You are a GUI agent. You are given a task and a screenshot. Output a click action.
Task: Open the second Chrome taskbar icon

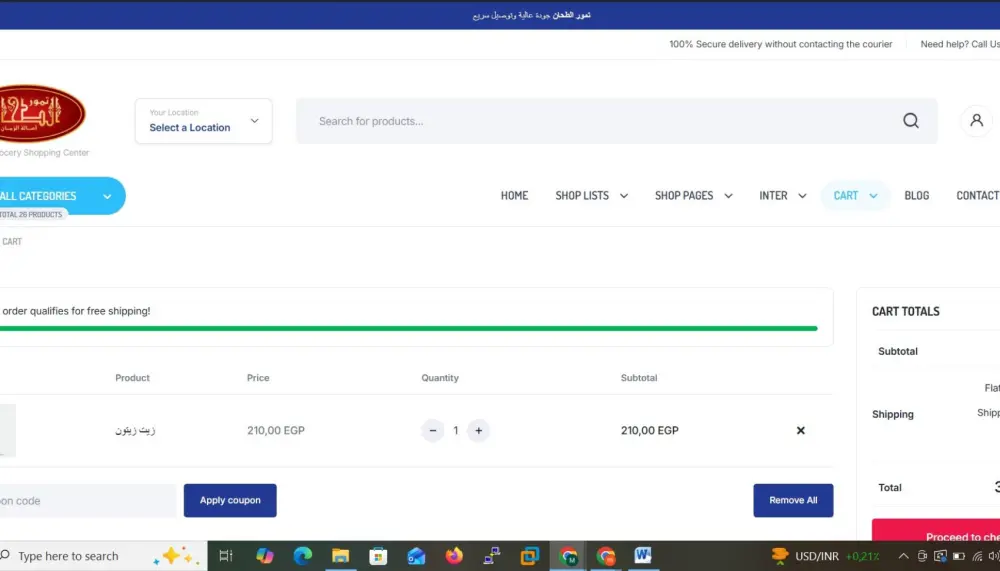[605, 556]
